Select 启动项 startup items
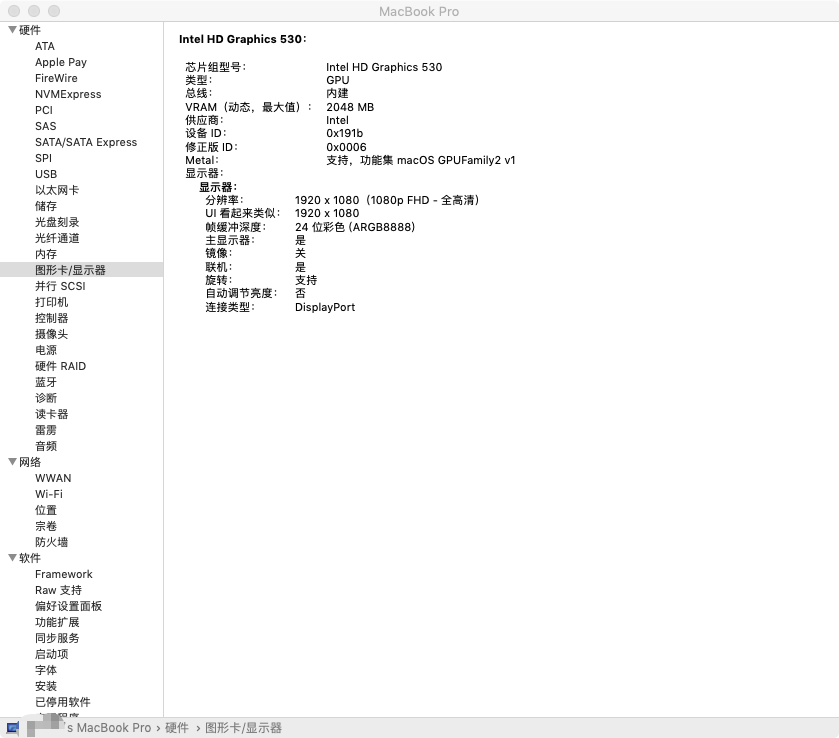The width and height of the screenshot is (839, 738). pyautogui.click(x=51, y=655)
